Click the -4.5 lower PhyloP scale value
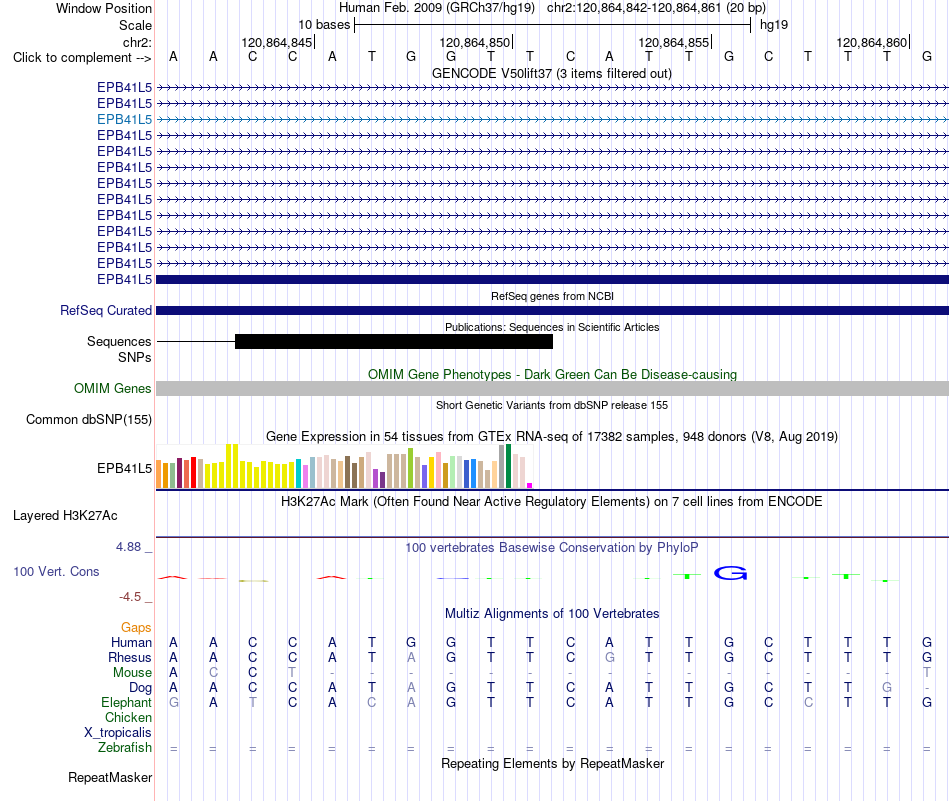Image resolution: width=950 pixels, height=801 pixels. pyautogui.click(x=130, y=597)
